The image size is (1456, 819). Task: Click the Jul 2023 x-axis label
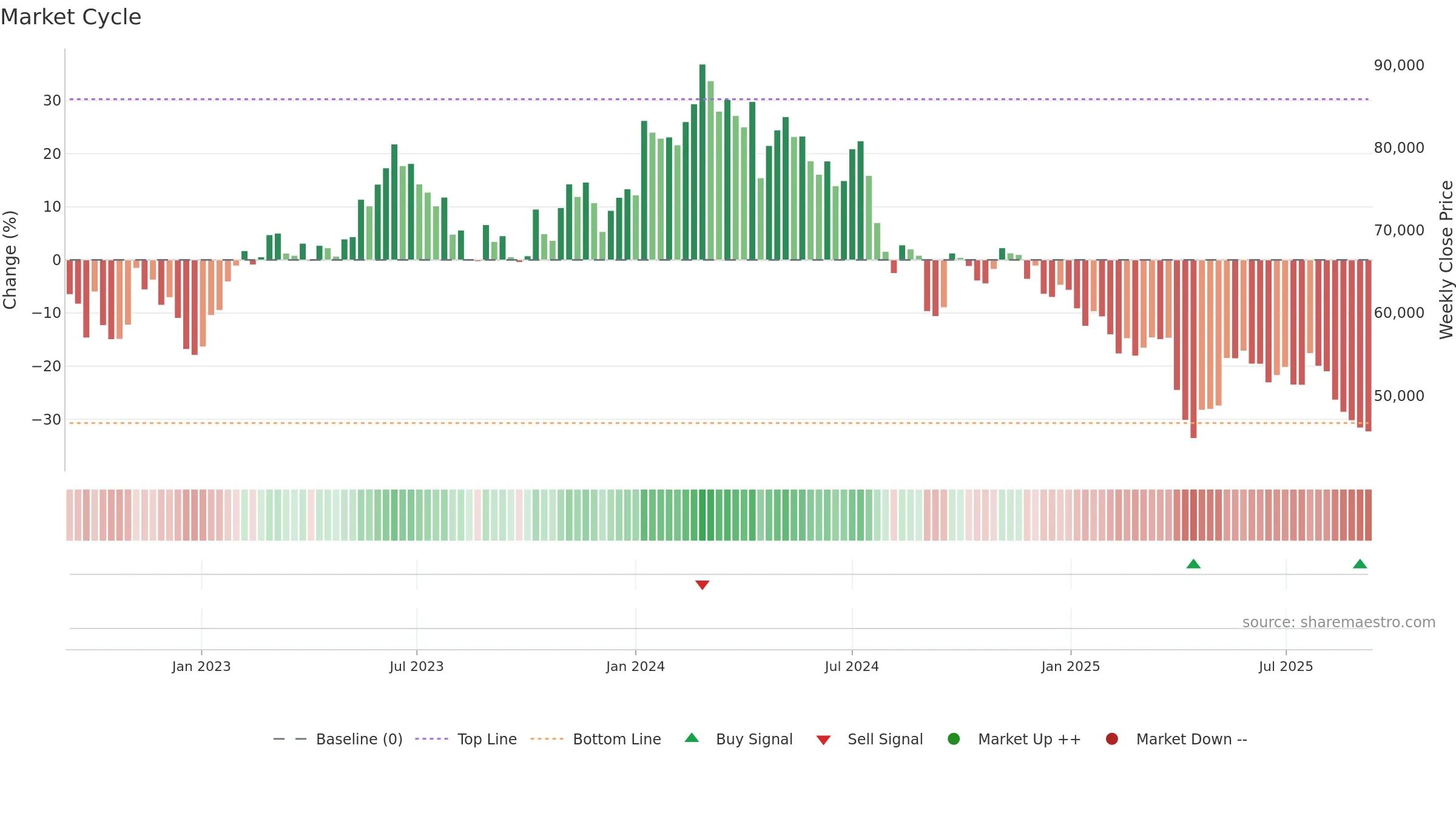[x=417, y=667]
